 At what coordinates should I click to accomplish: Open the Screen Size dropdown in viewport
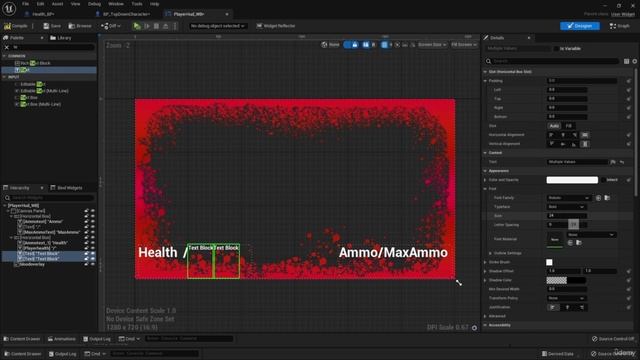(x=432, y=44)
